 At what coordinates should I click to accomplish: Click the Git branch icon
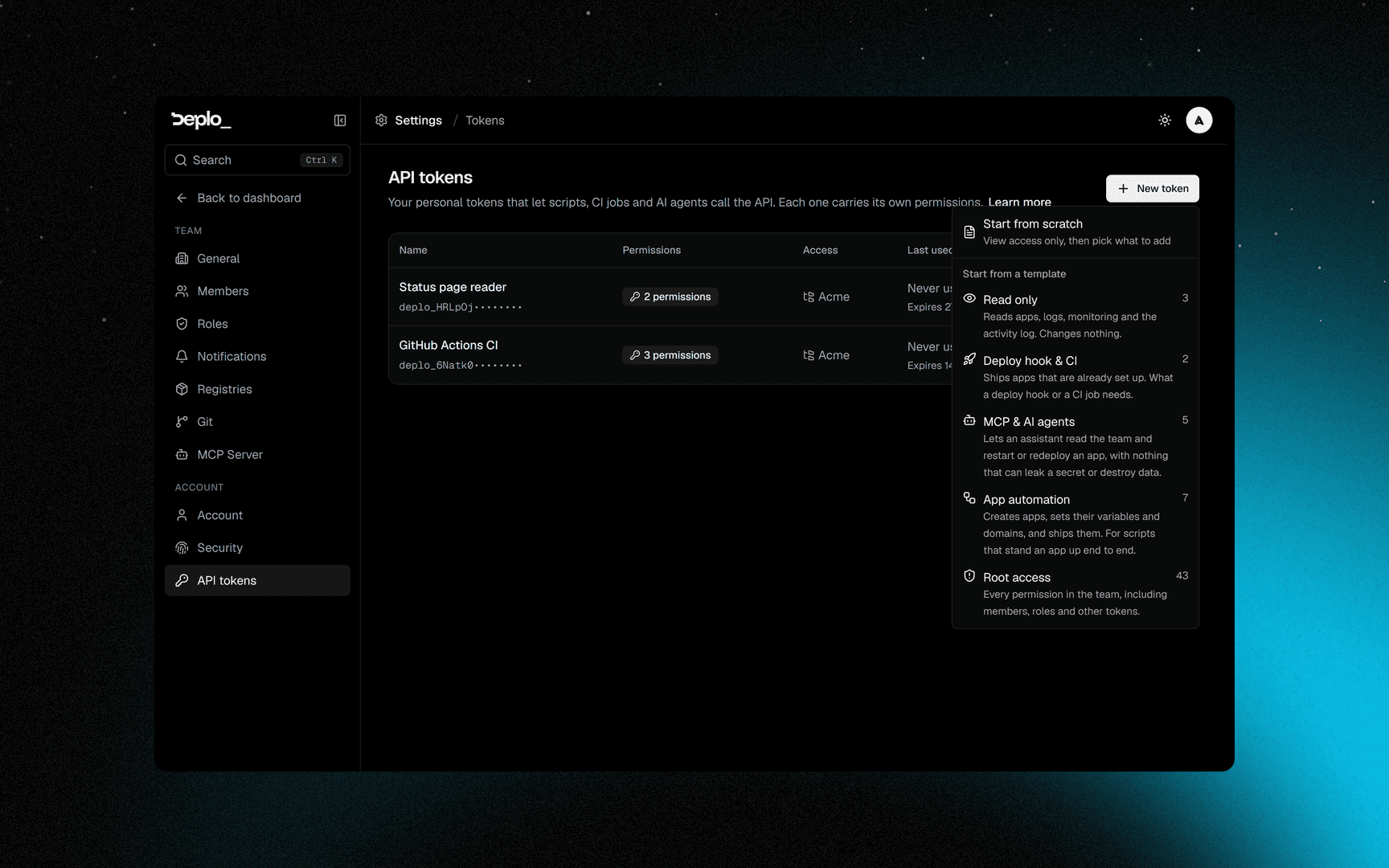(x=182, y=422)
